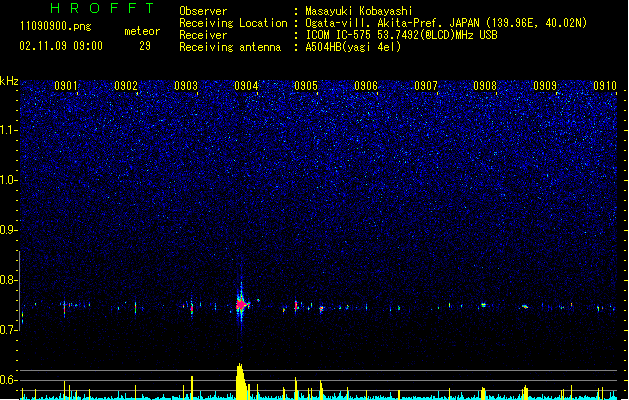Click the vertical echo streak near 0902
Screen dimensions: 629x400
[136, 307]
